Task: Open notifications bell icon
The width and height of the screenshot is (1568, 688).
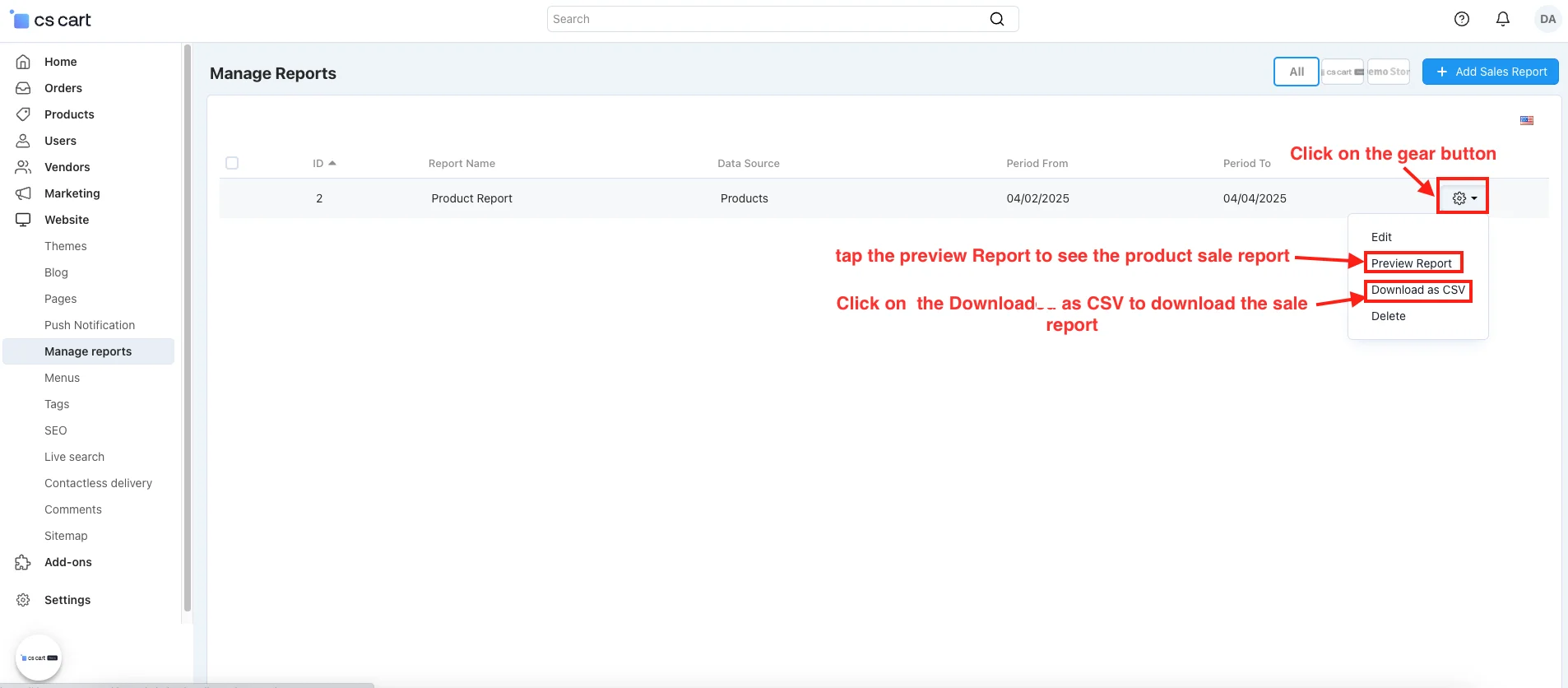Action: coord(1502,19)
